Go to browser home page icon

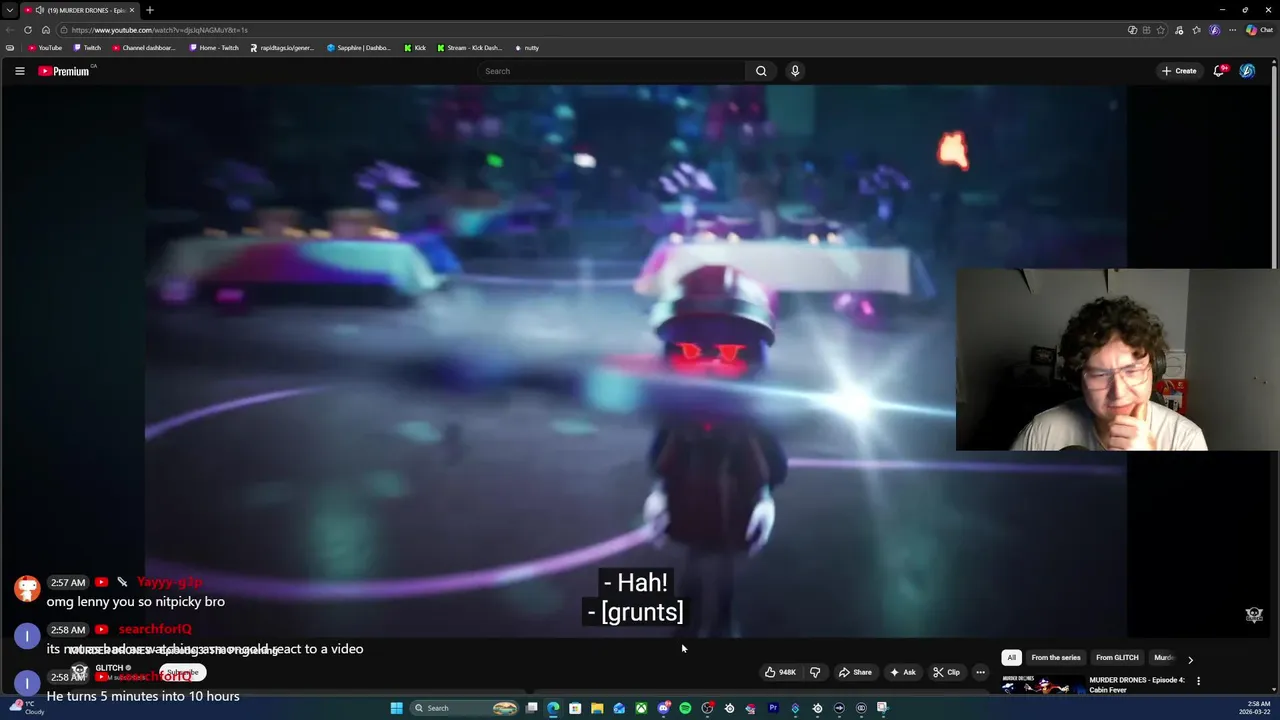point(46,30)
